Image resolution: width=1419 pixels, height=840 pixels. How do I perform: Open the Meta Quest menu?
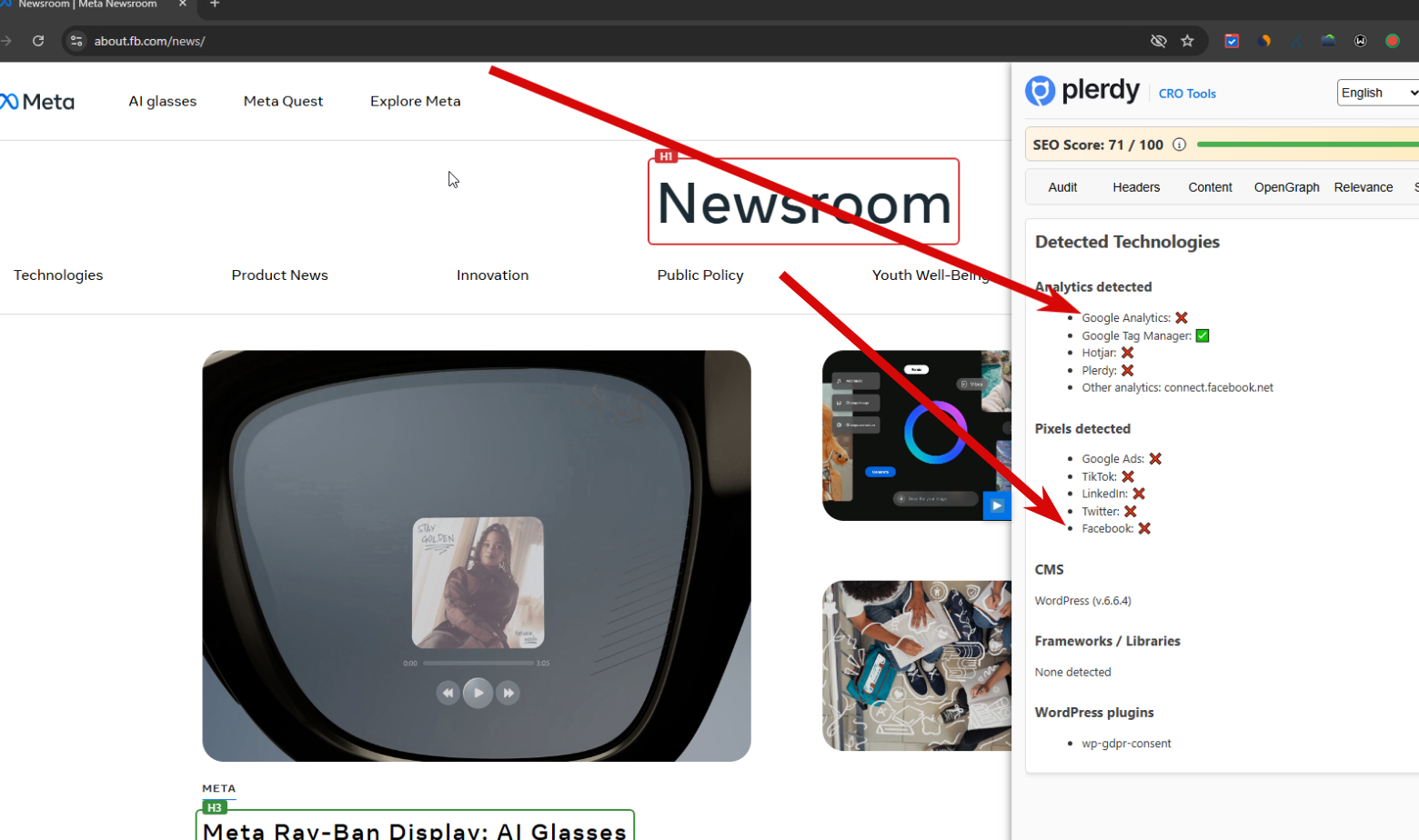click(283, 101)
